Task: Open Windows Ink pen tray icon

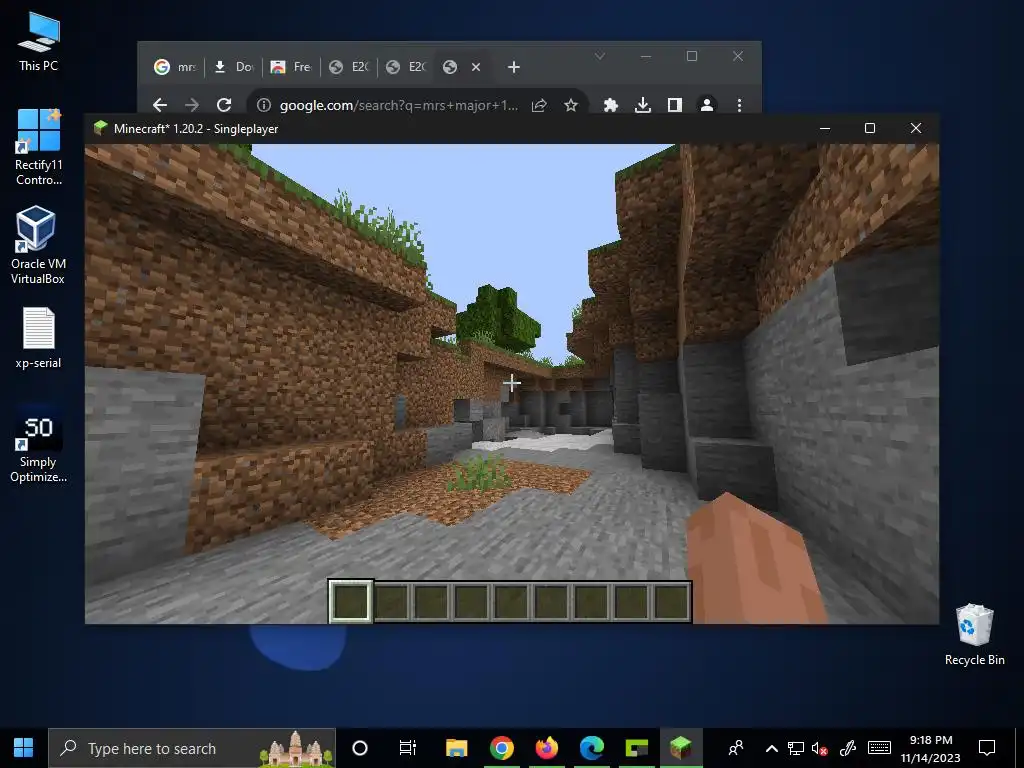Action: click(x=848, y=748)
